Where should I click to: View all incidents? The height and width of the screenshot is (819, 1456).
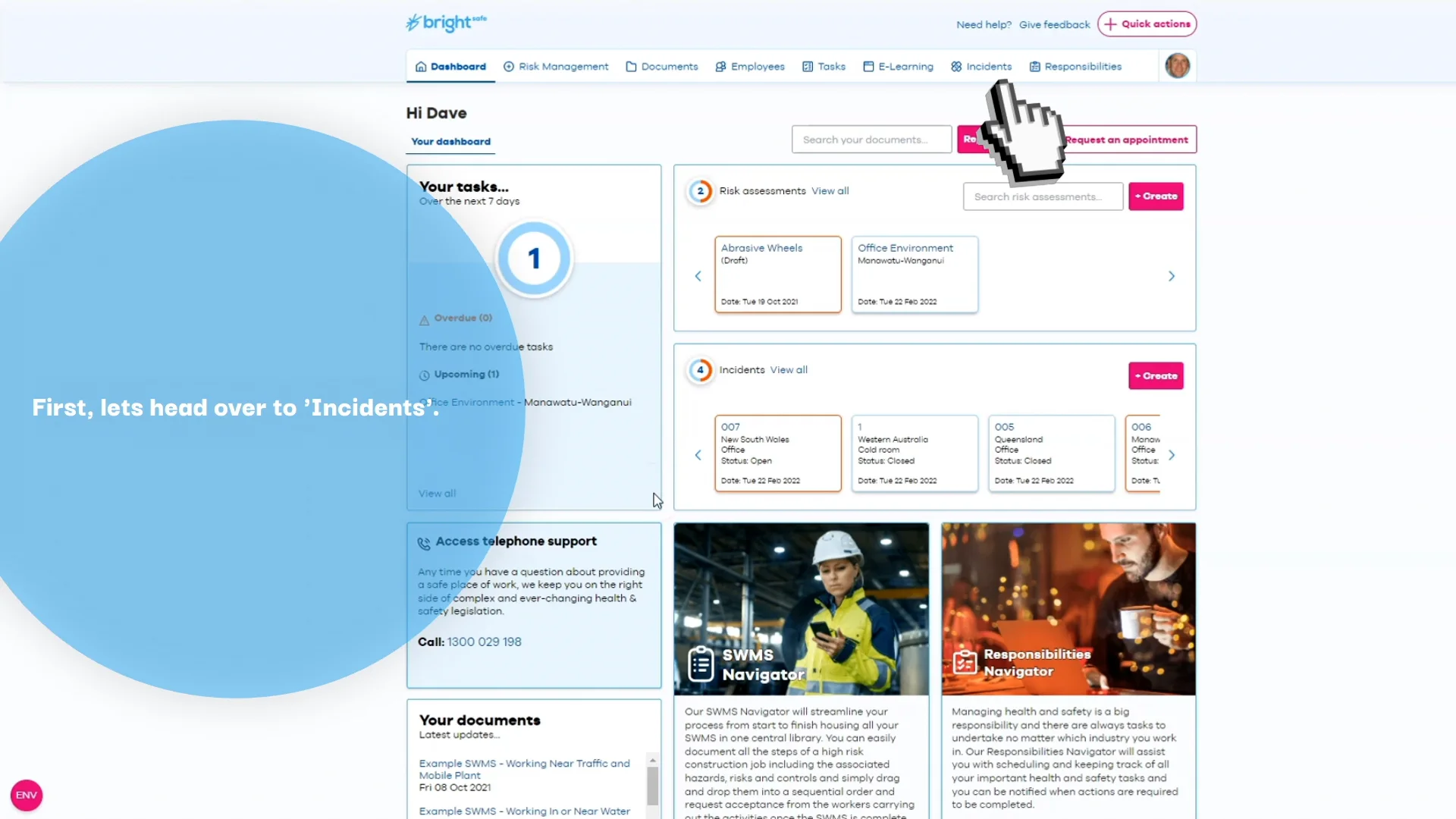tap(789, 370)
